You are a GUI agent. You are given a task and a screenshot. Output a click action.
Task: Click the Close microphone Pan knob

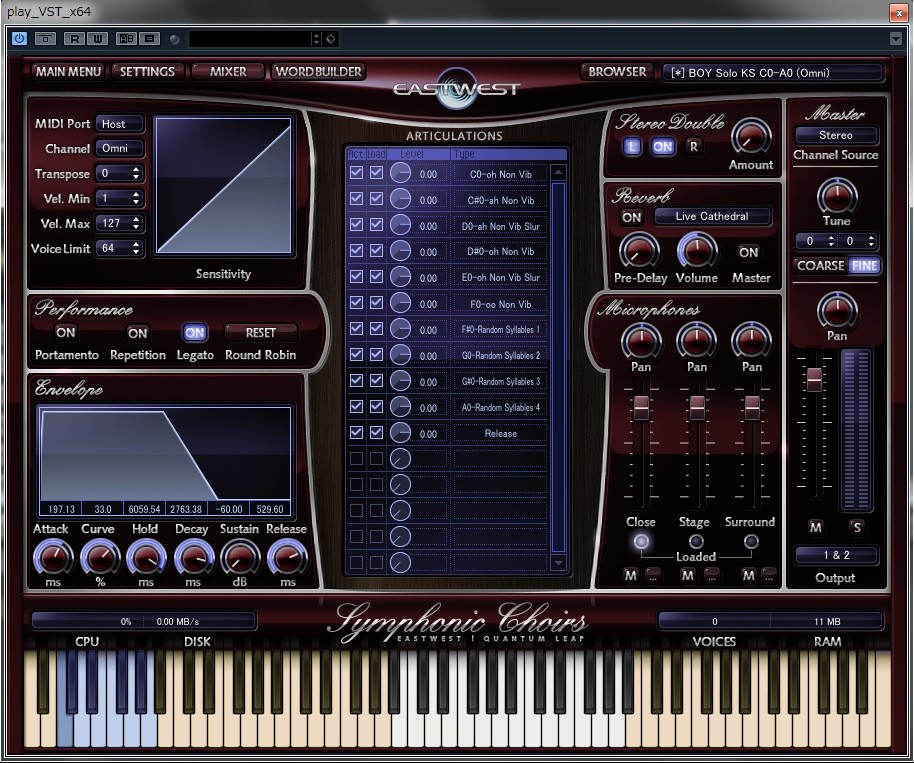[641, 340]
